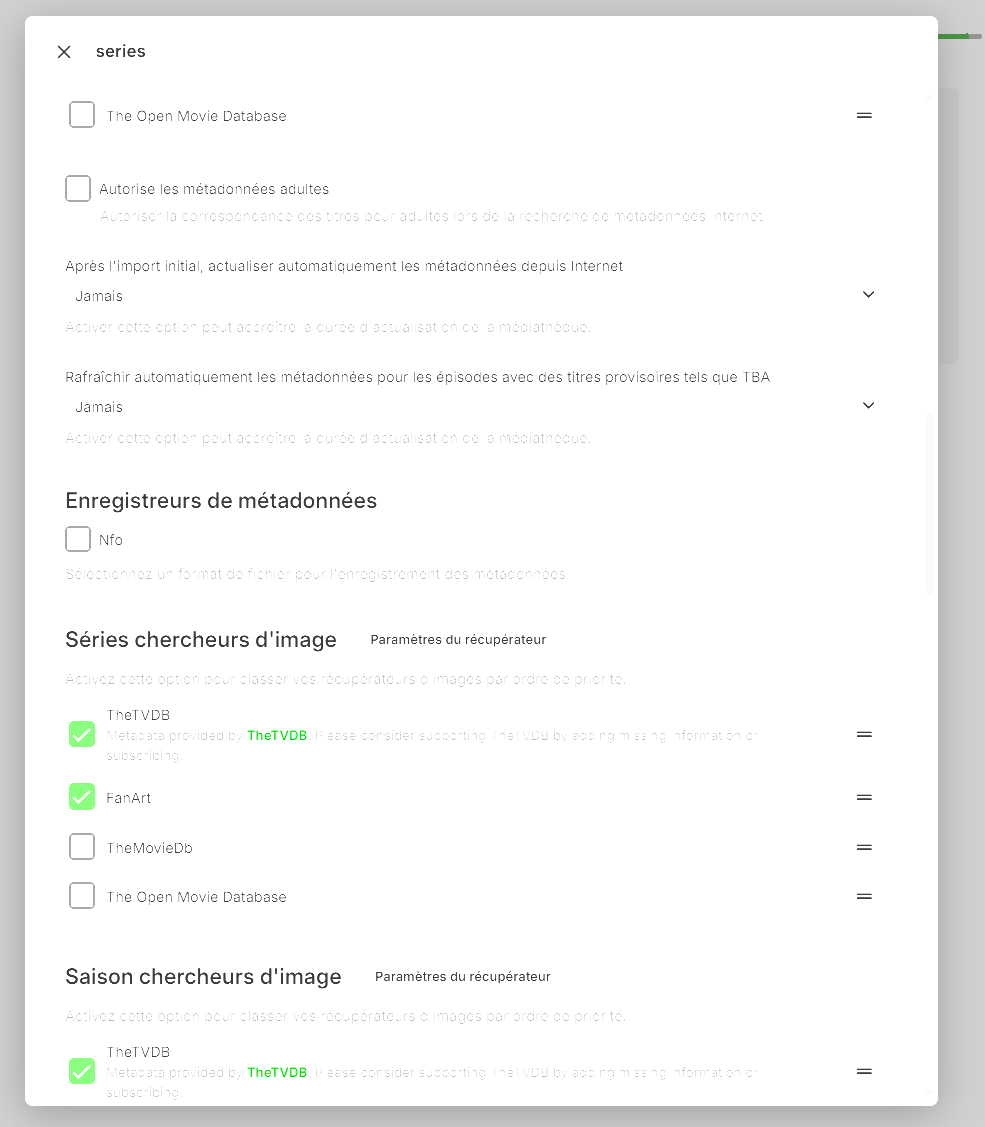This screenshot has height=1127, width=985.
Task: Open Paramètres du récupérateur for Séries chercheurs d'image
Action: pyautogui.click(x=458, y=639)
